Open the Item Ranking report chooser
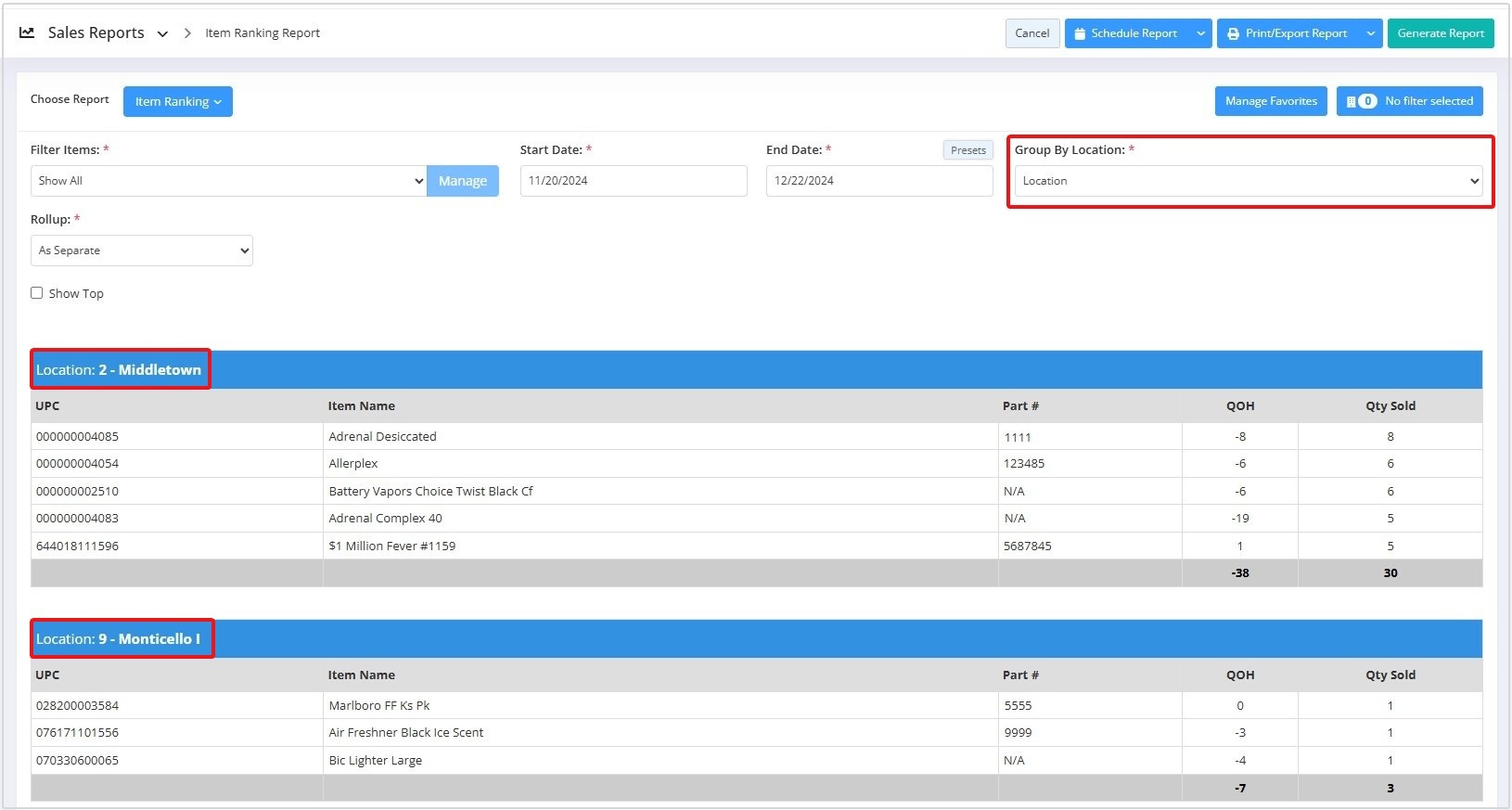The height and width of the screenshot is (810, 1512). click(178, 101)
